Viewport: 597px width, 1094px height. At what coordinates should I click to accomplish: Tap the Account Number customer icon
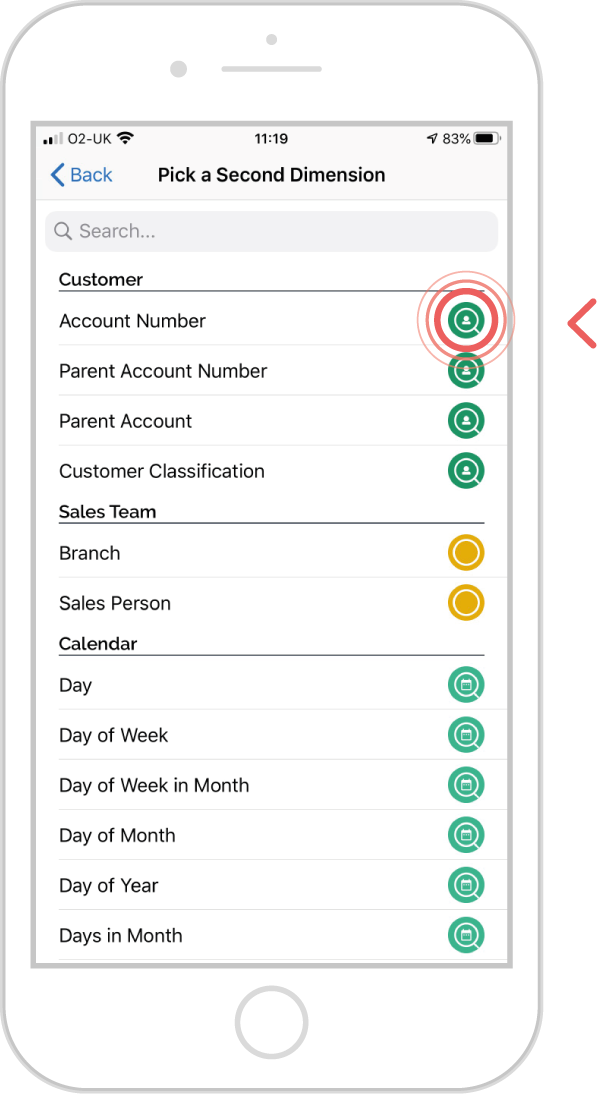point(466,321)
